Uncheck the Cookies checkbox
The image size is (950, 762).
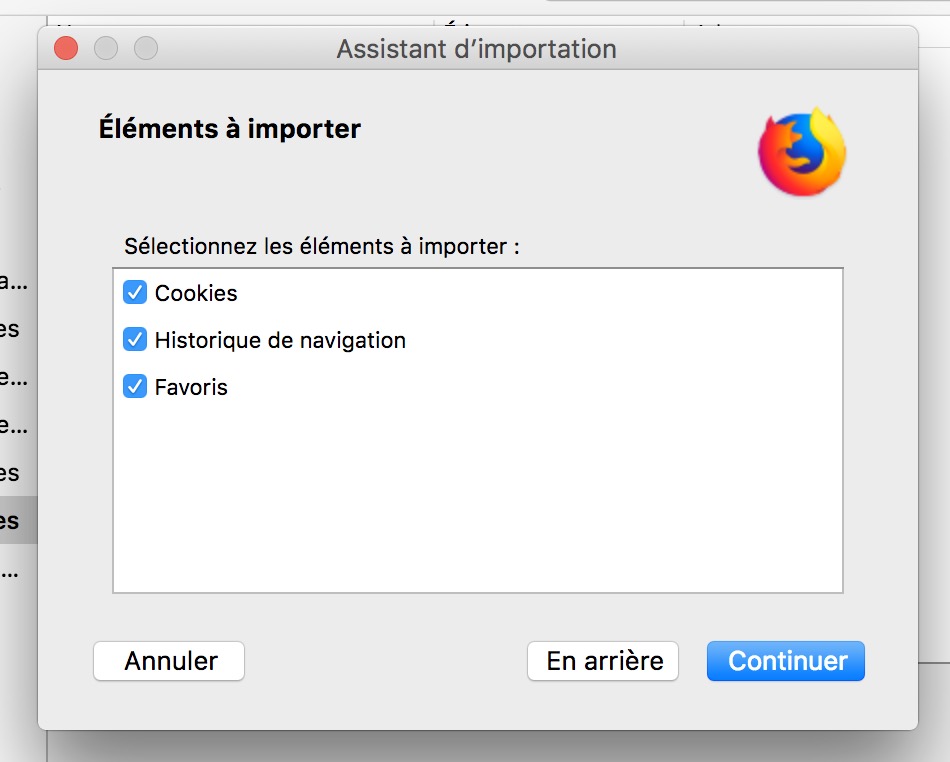pyautogui.click(x=135, y=293)
